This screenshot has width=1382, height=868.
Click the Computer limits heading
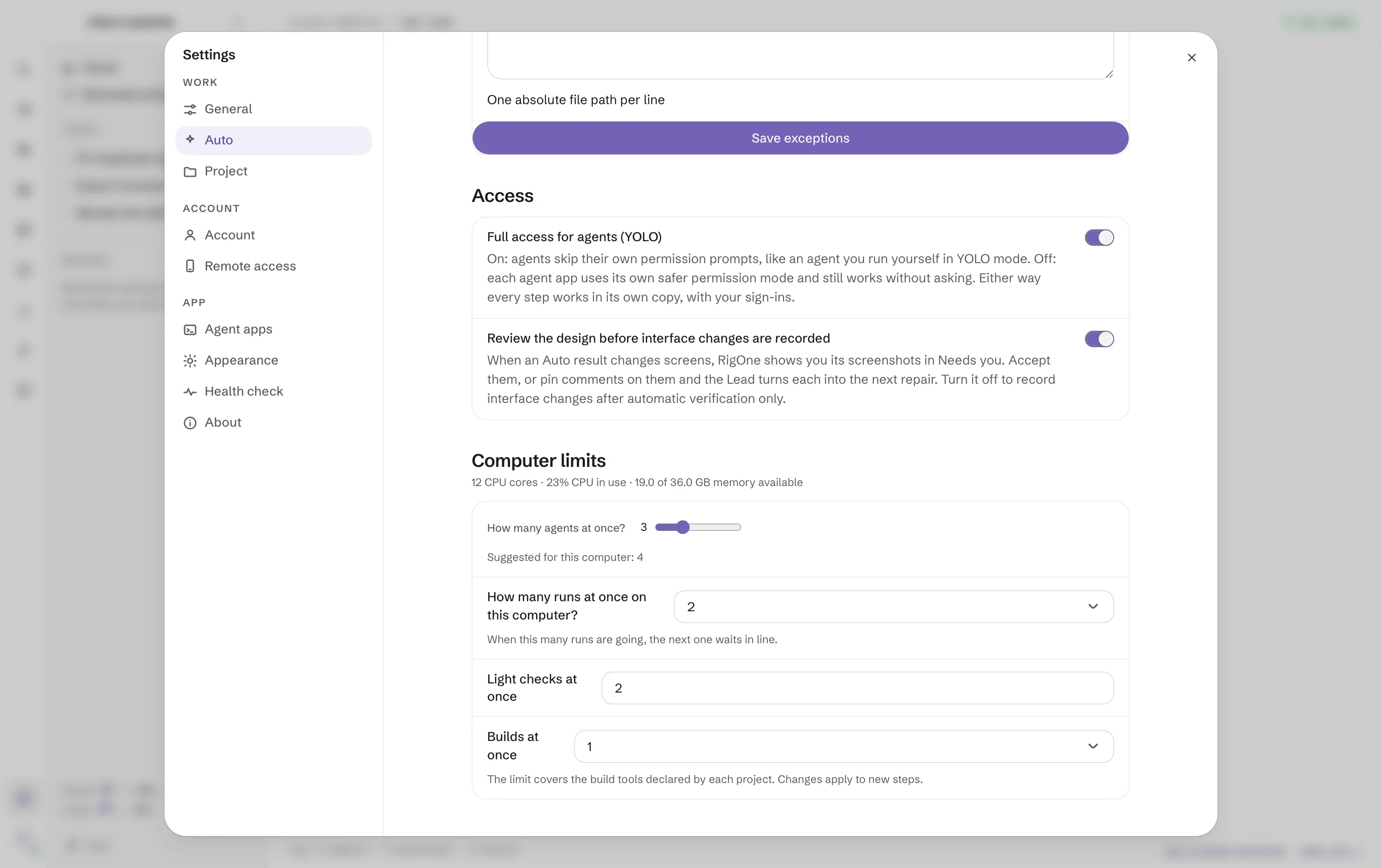[x=538, y=460]
